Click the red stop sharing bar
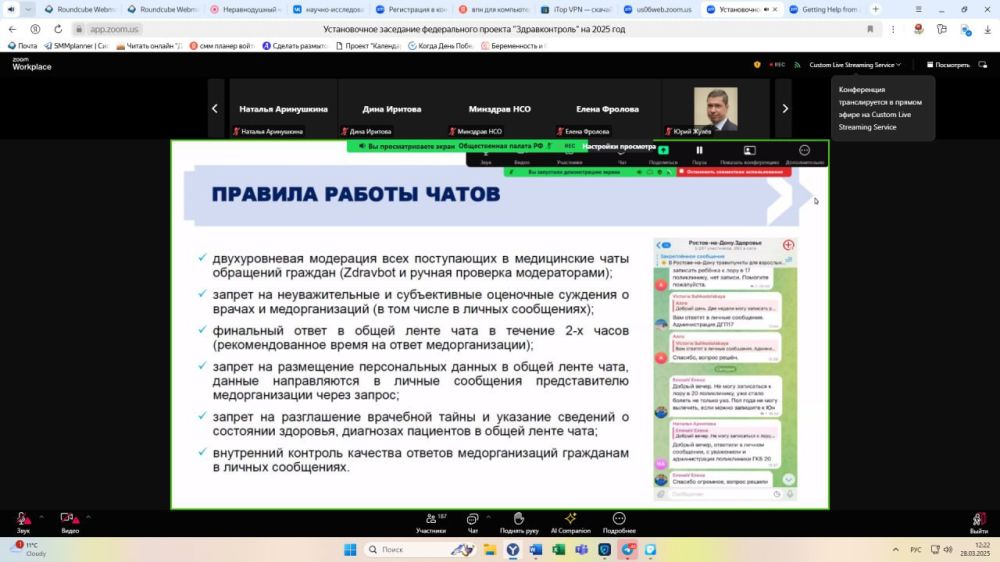The height and width of the screenshot is (562, 1000). [x=733, y=172]
